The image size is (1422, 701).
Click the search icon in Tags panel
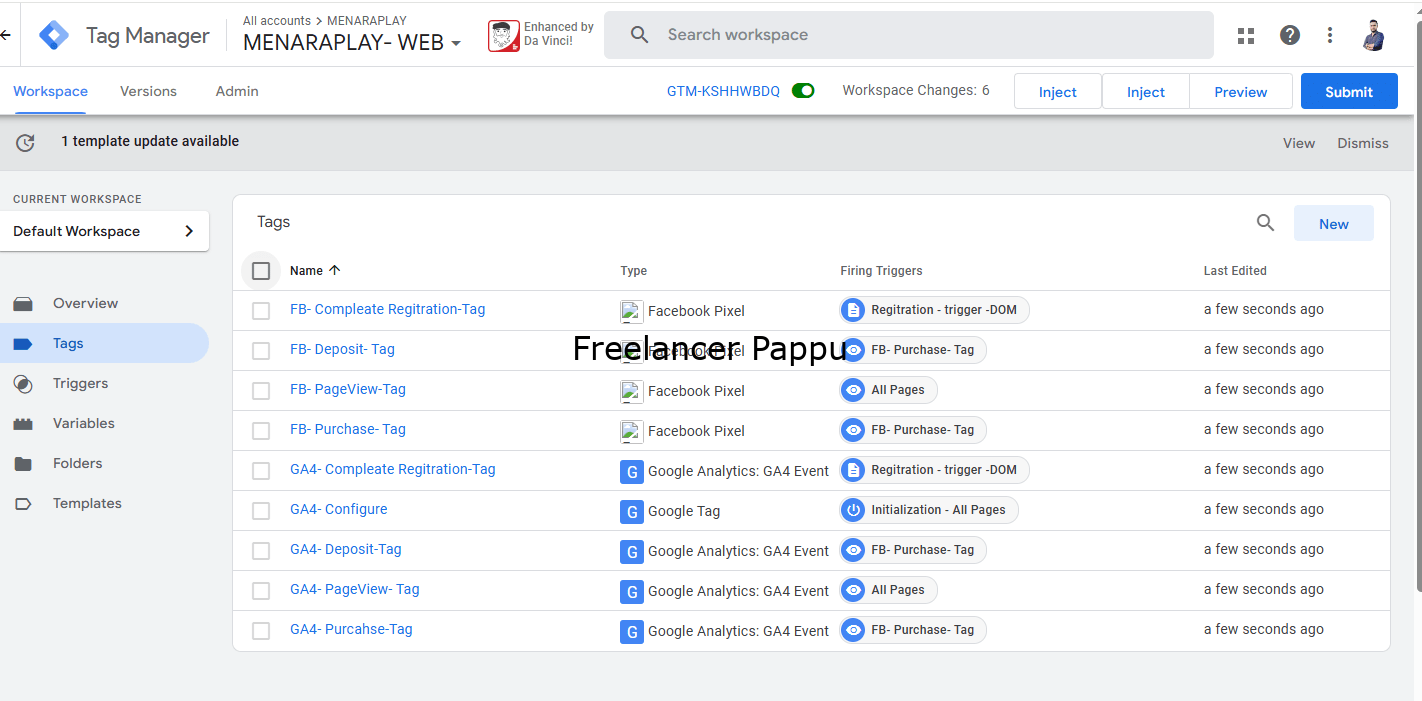click(1265, 223)
